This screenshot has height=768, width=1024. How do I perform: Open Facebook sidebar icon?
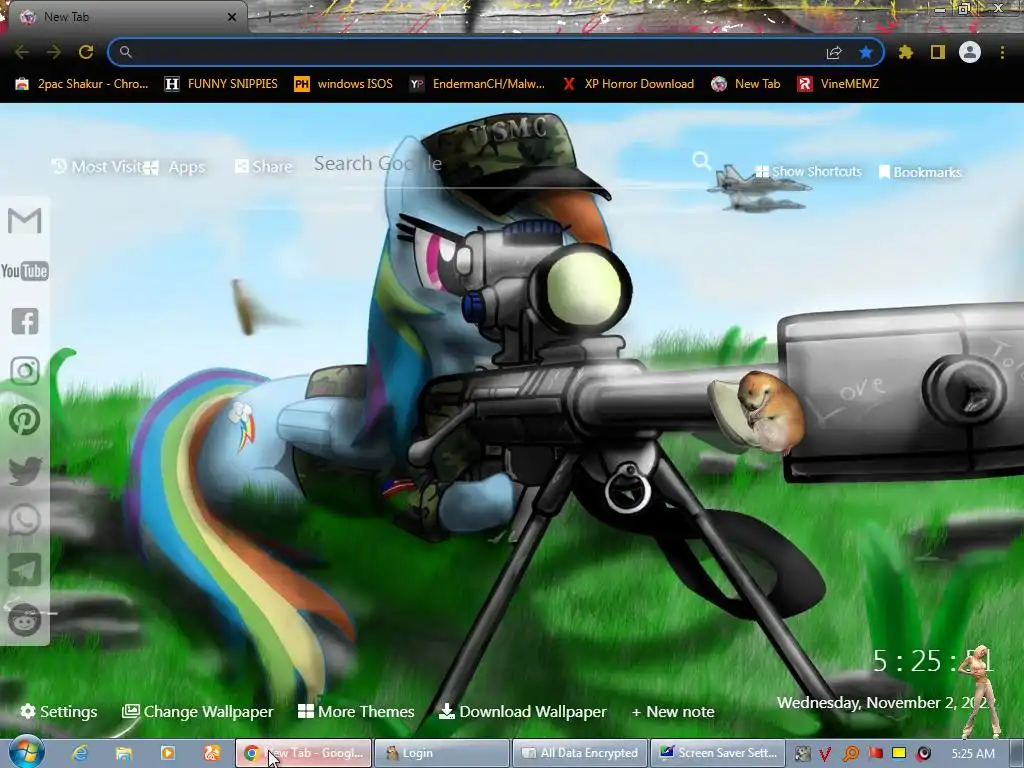[x=25, y=321]
